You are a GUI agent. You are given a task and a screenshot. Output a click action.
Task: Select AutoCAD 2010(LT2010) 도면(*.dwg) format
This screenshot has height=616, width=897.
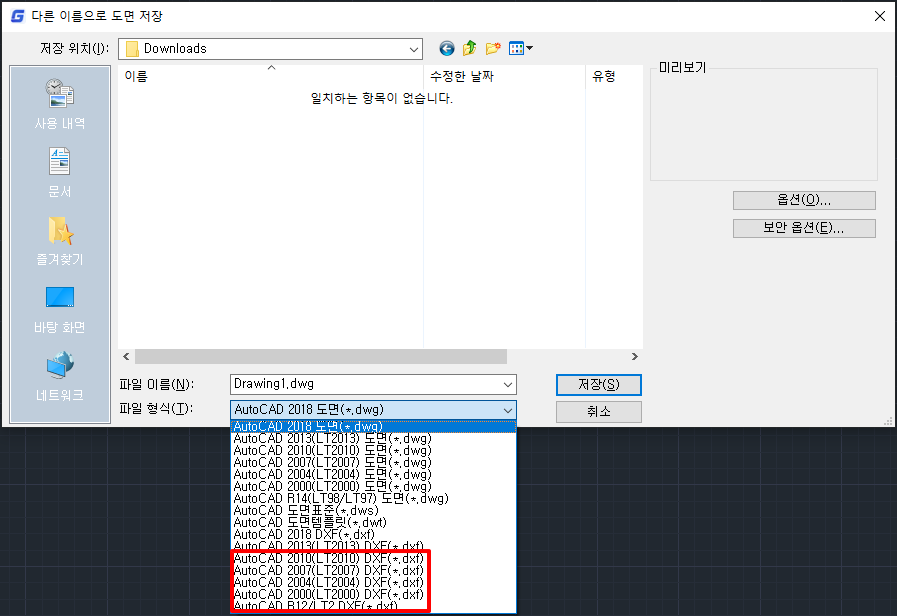tap(373, 451)
